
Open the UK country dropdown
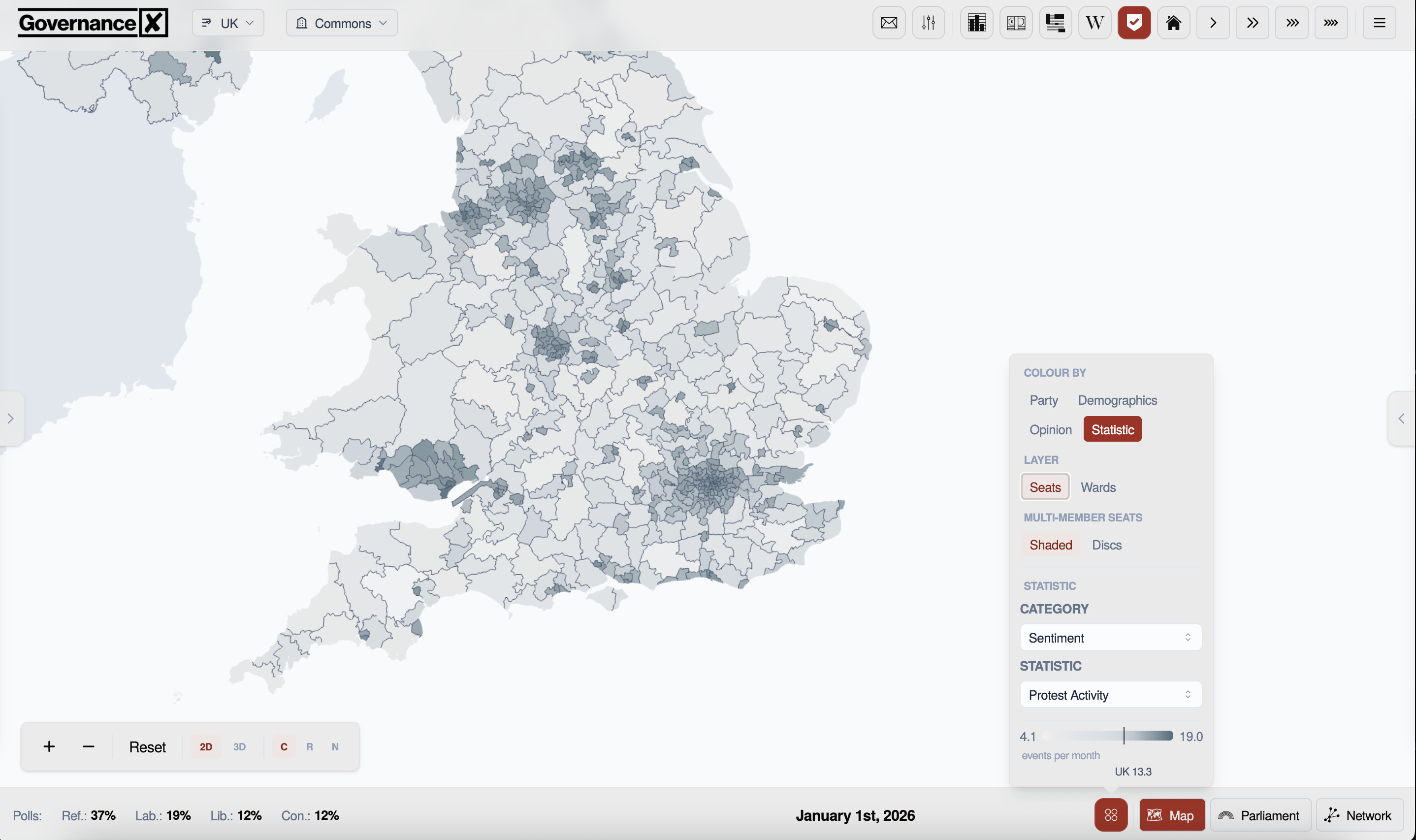pyautogui.click(x=228, y=23)
